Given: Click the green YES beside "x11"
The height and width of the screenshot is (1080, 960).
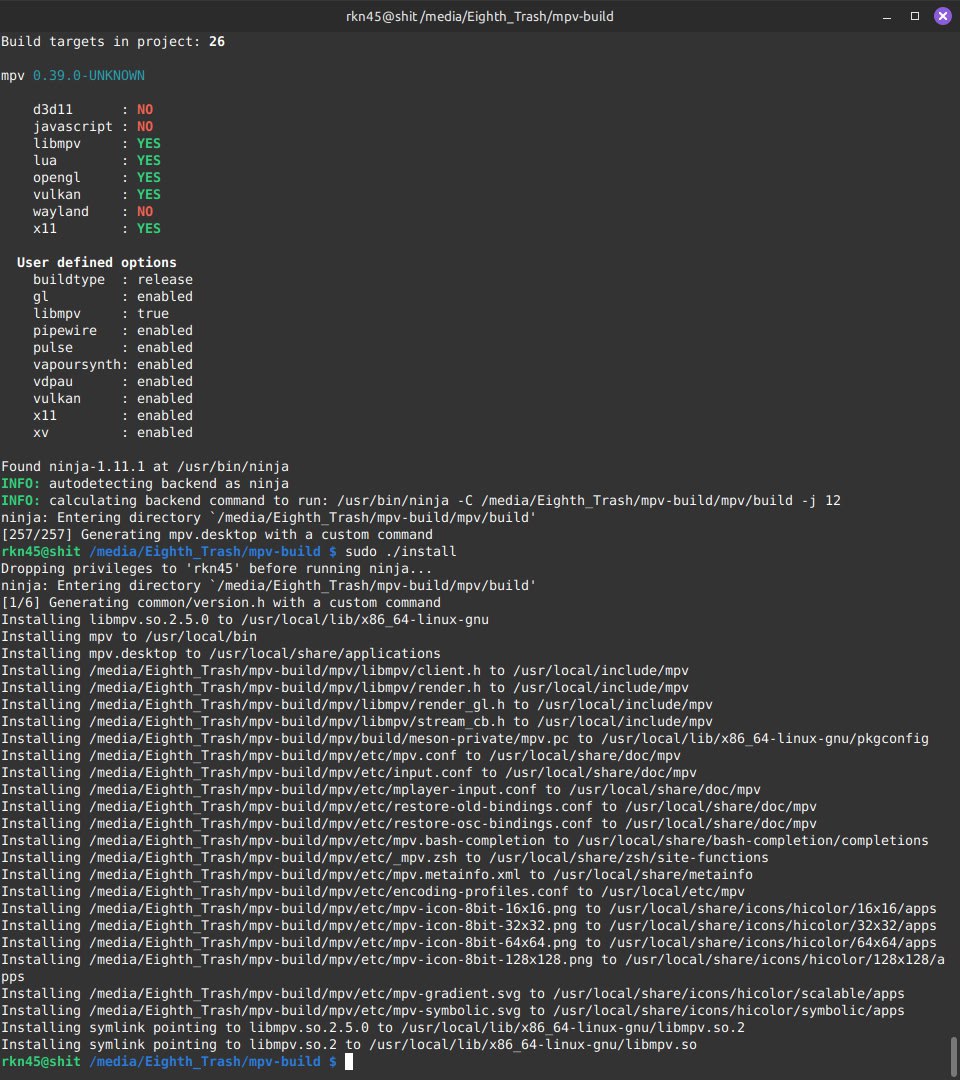Looking at the screenshot, I should coord(149,229).
